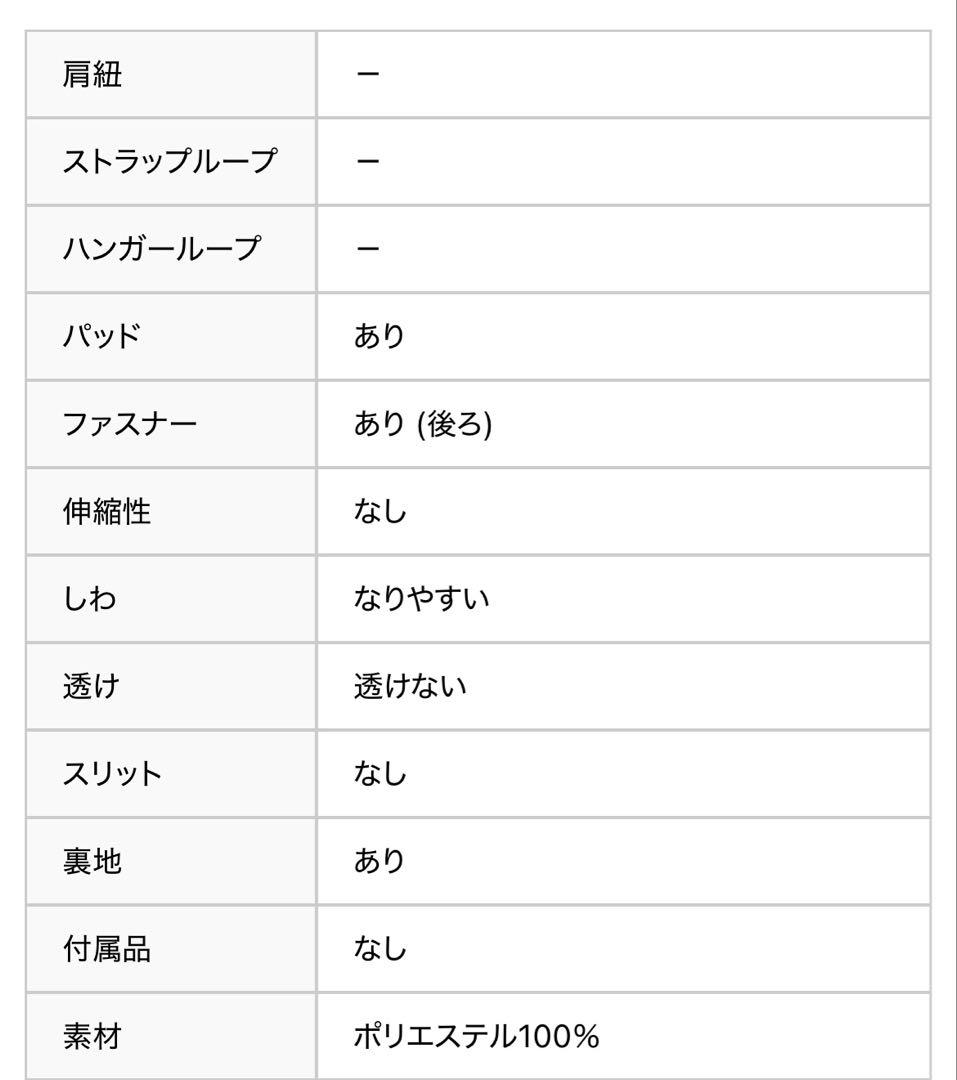Click the あり value beside パッド
The height and width of the screenshot is (1080, 957).
coord(380,336)
